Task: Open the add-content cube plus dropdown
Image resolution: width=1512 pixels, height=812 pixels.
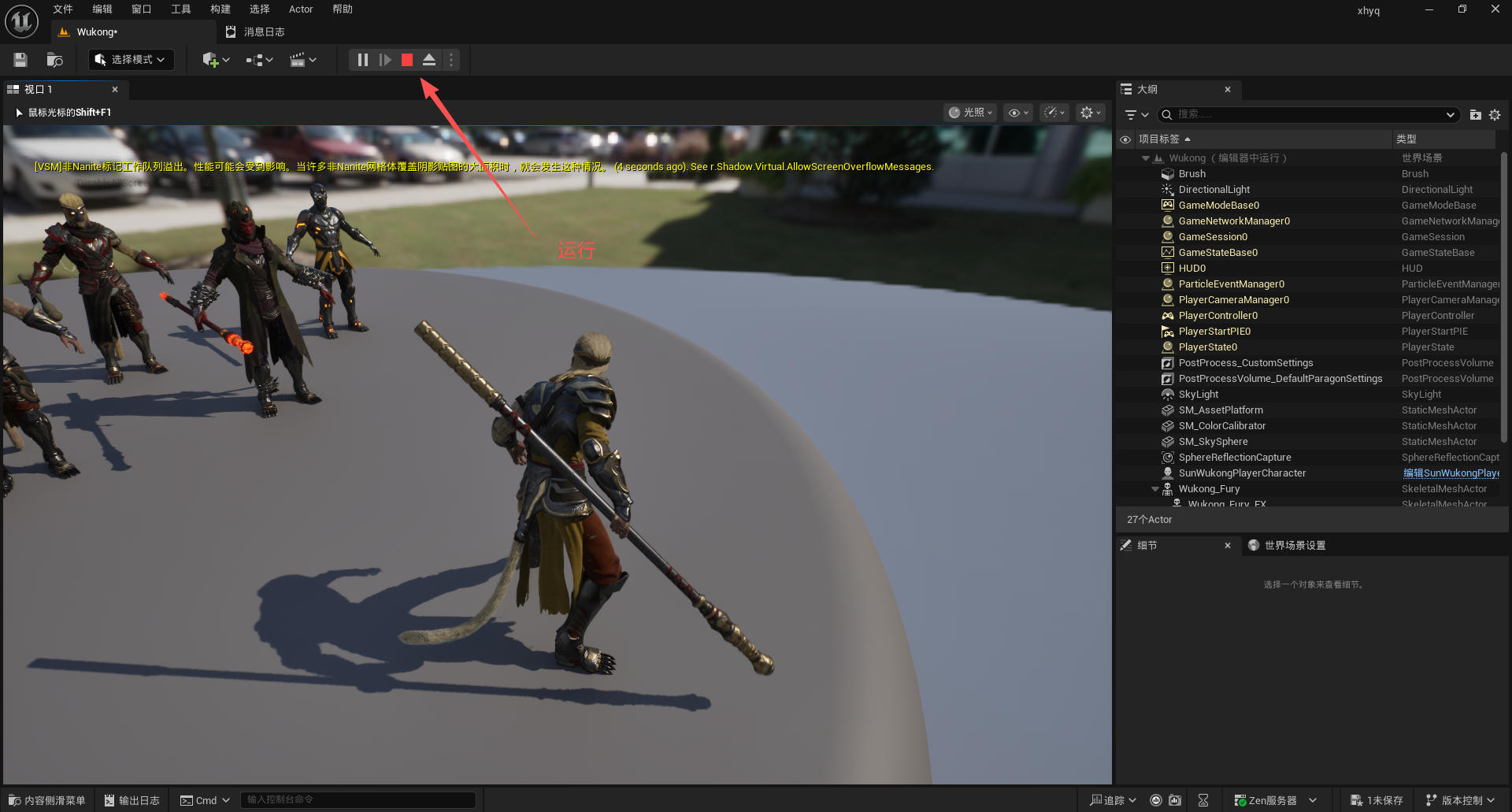Action: pyautogui.click(x=216, y=60)
